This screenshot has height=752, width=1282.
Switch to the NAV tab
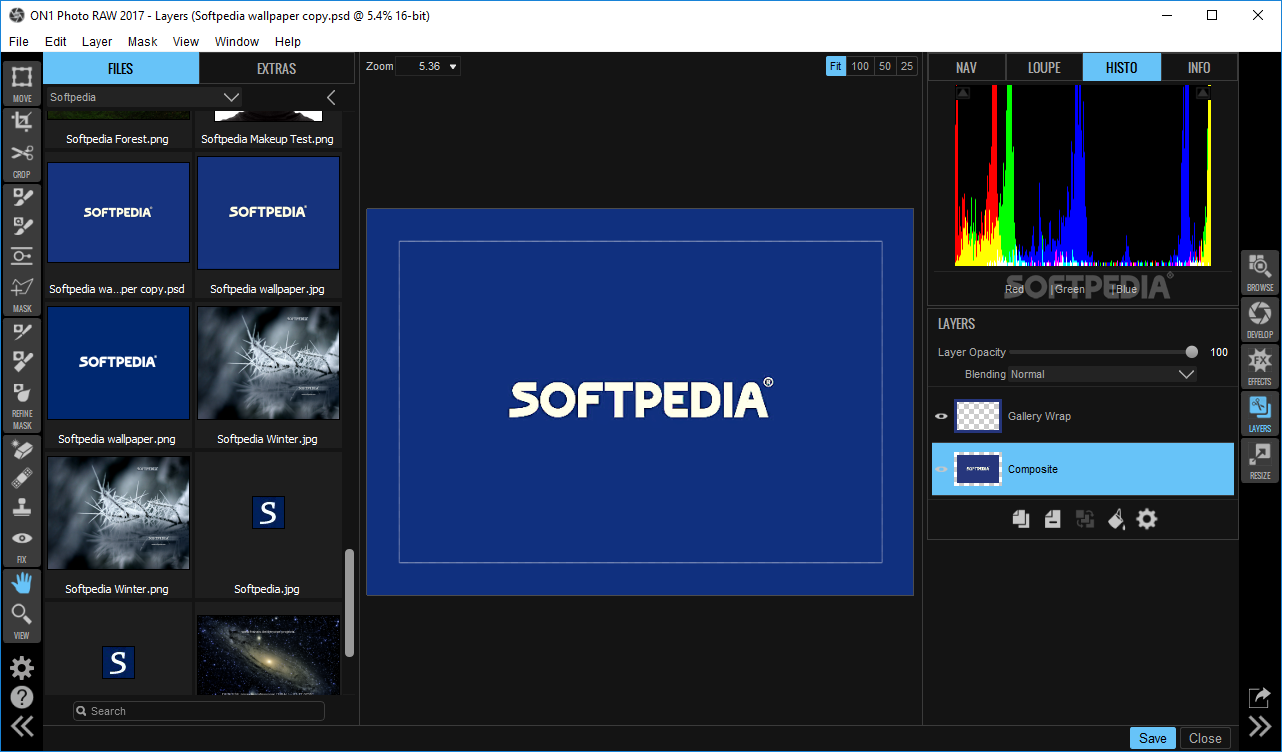(x=966, y=68)
